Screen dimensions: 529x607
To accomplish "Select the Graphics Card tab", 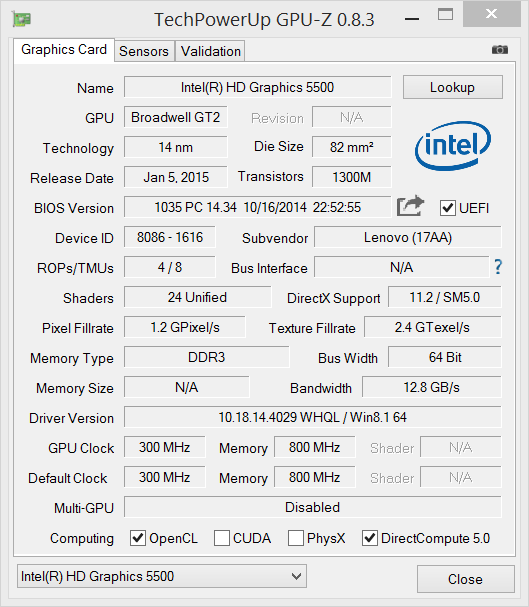I will pyautogui.click(x=64, y=50).
